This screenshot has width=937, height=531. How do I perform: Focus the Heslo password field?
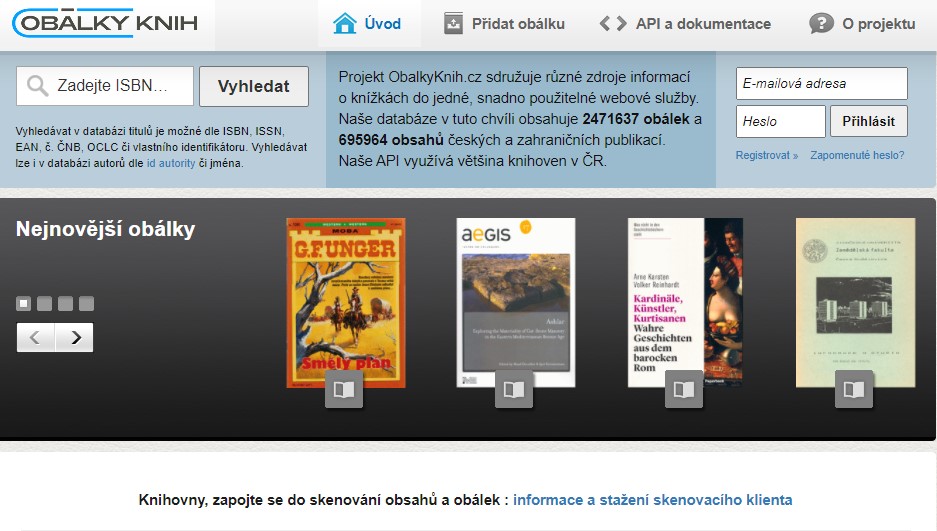[x=780, y=121]
